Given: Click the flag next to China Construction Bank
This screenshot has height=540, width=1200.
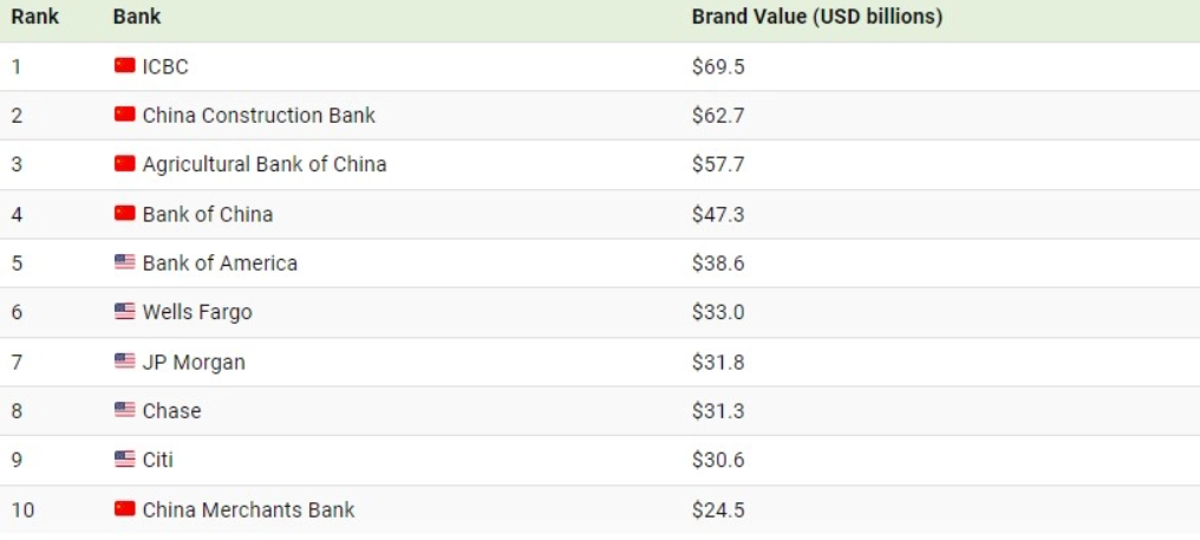Looking at the screenshot, I should [x=124, y=115].
